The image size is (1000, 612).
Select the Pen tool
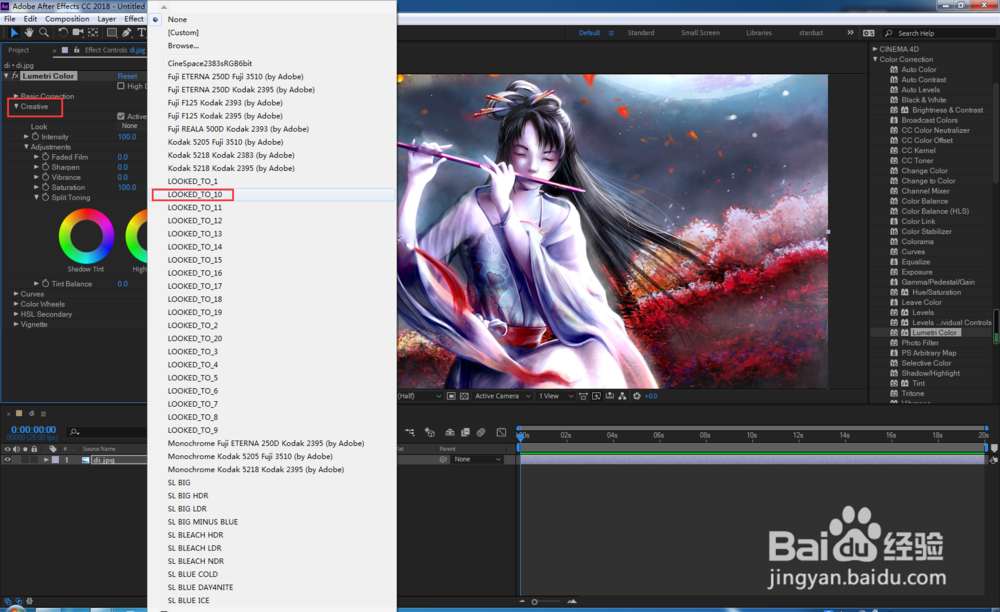(x=127, y=32)
